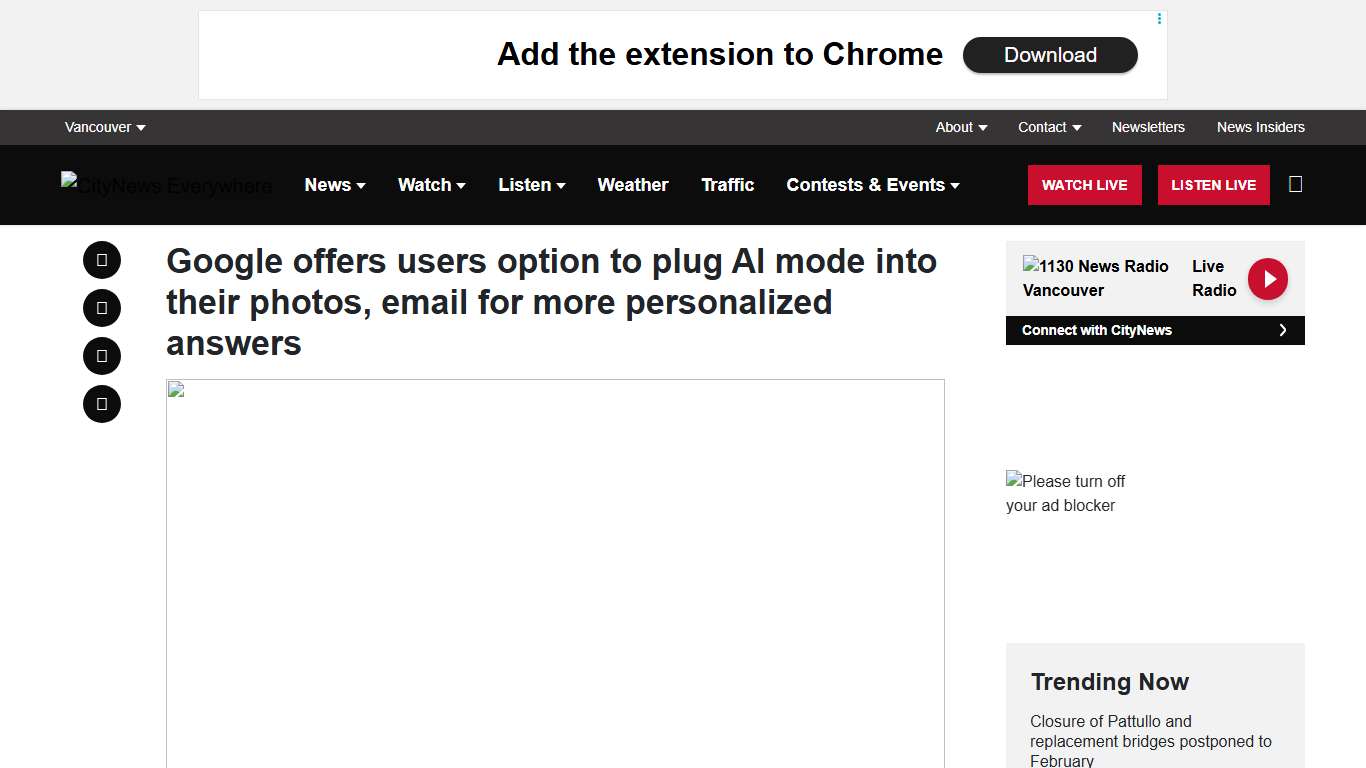This screenshot has width=1366, height=768.
Task: Go to the Weather section
Action: 632,185
